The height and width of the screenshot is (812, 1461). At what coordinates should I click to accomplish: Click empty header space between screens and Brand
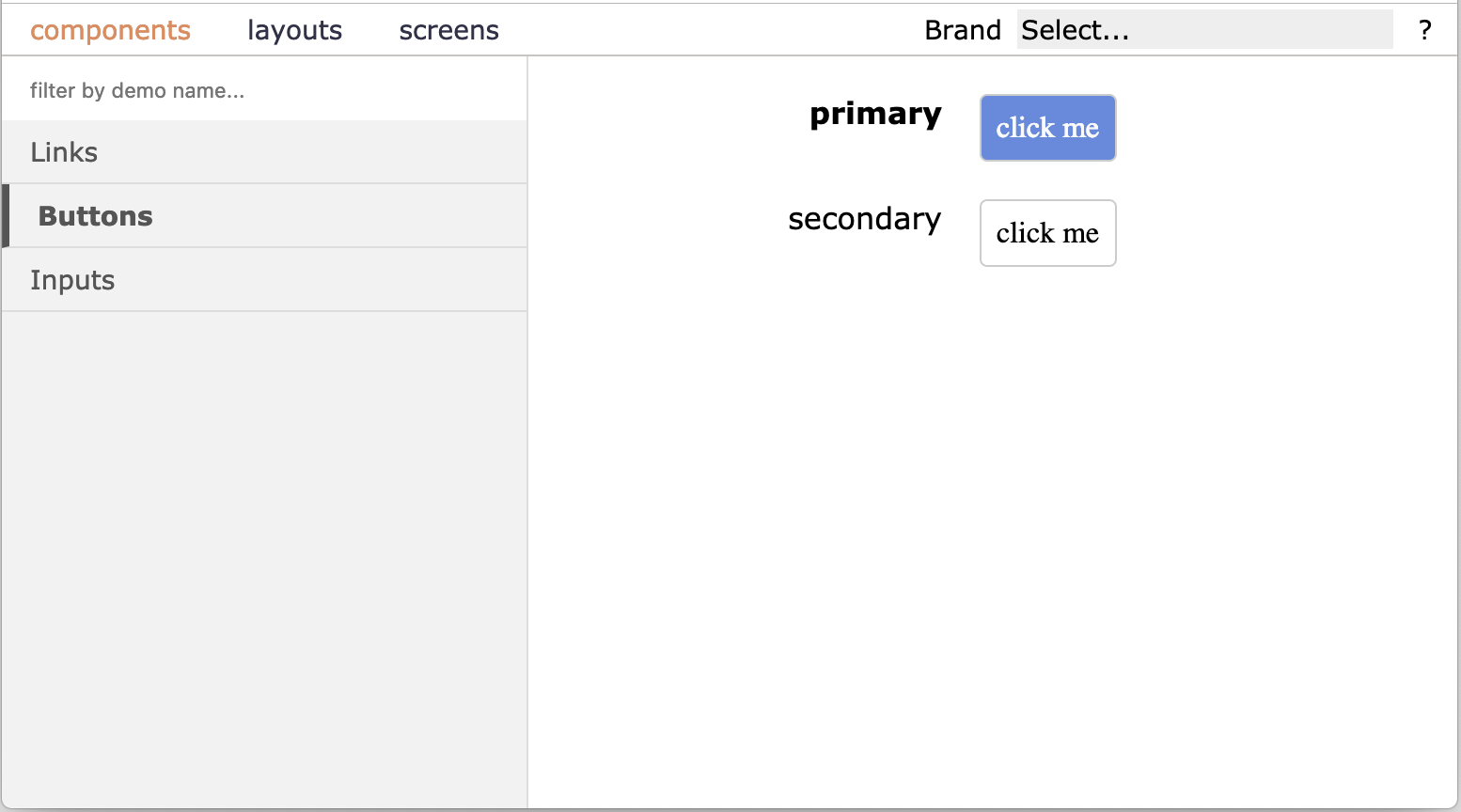coord(710,30)
